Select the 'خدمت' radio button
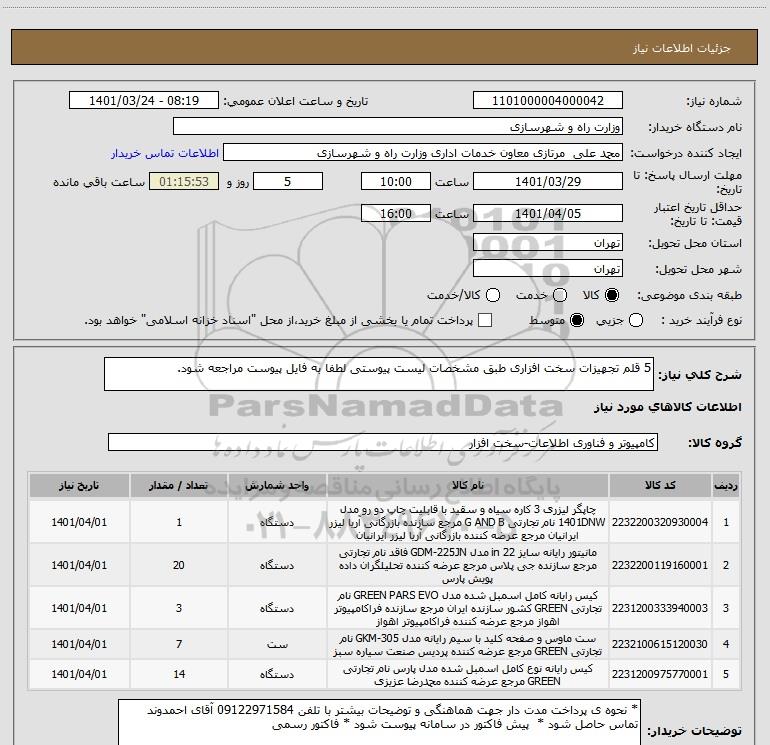 coord(559,295)
